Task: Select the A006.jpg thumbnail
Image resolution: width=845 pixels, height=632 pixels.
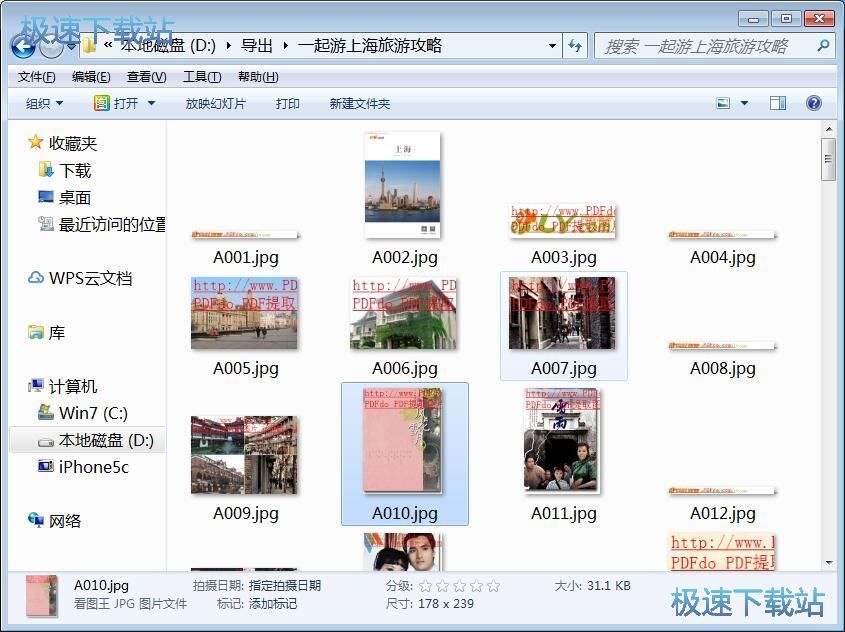Action: tap(403, 313)
